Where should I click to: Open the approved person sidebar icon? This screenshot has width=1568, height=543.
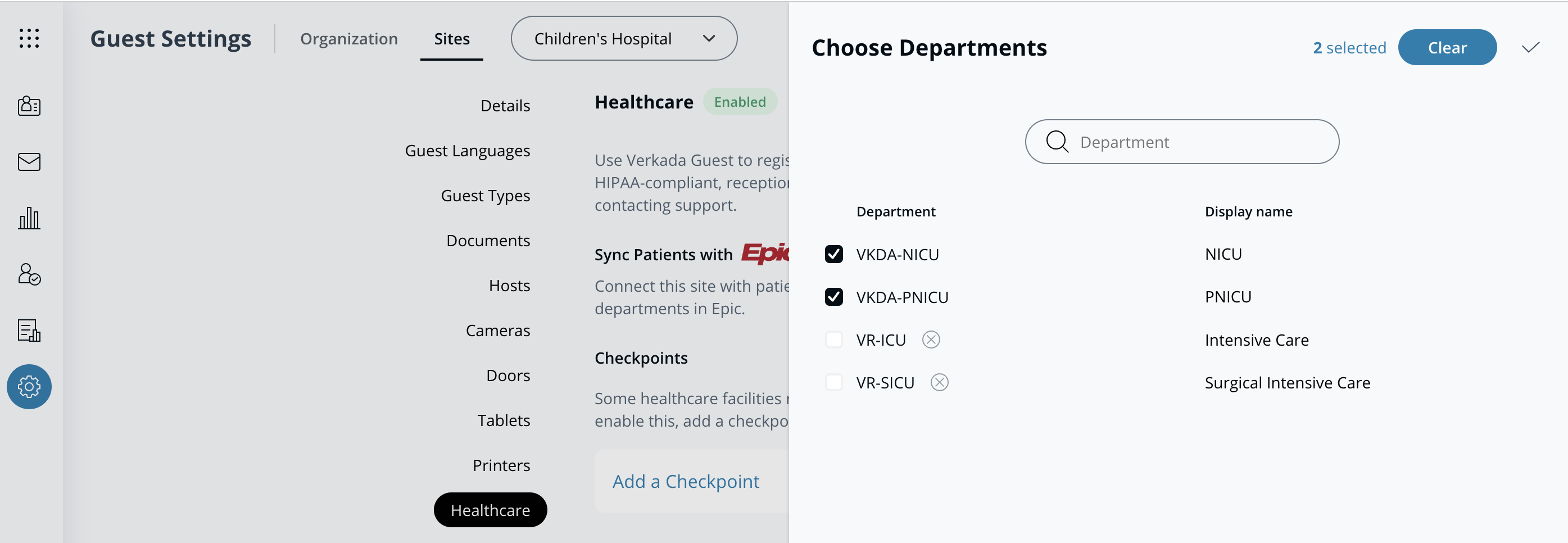29,274
